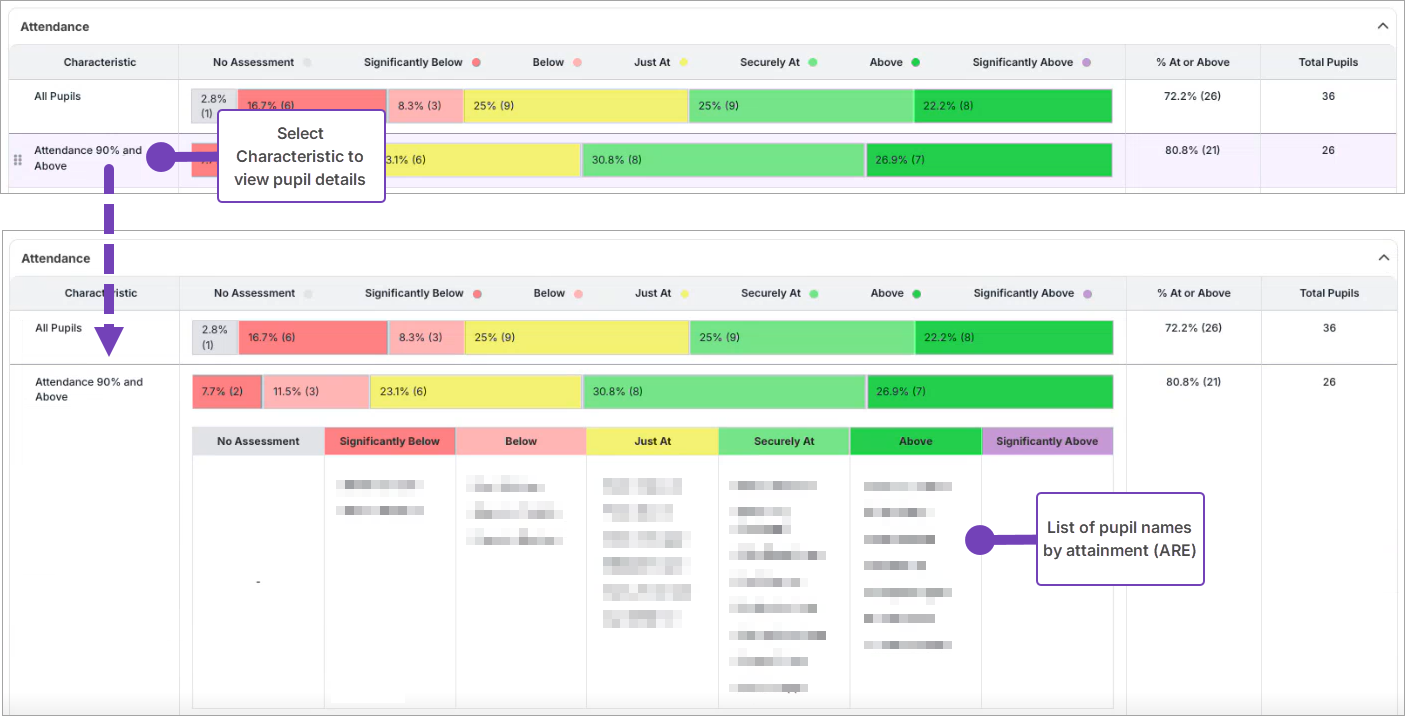Collapse the bottom Attendance panel
The height and width of the screenshot is (716, 1405).
[x=1383, y=257]
